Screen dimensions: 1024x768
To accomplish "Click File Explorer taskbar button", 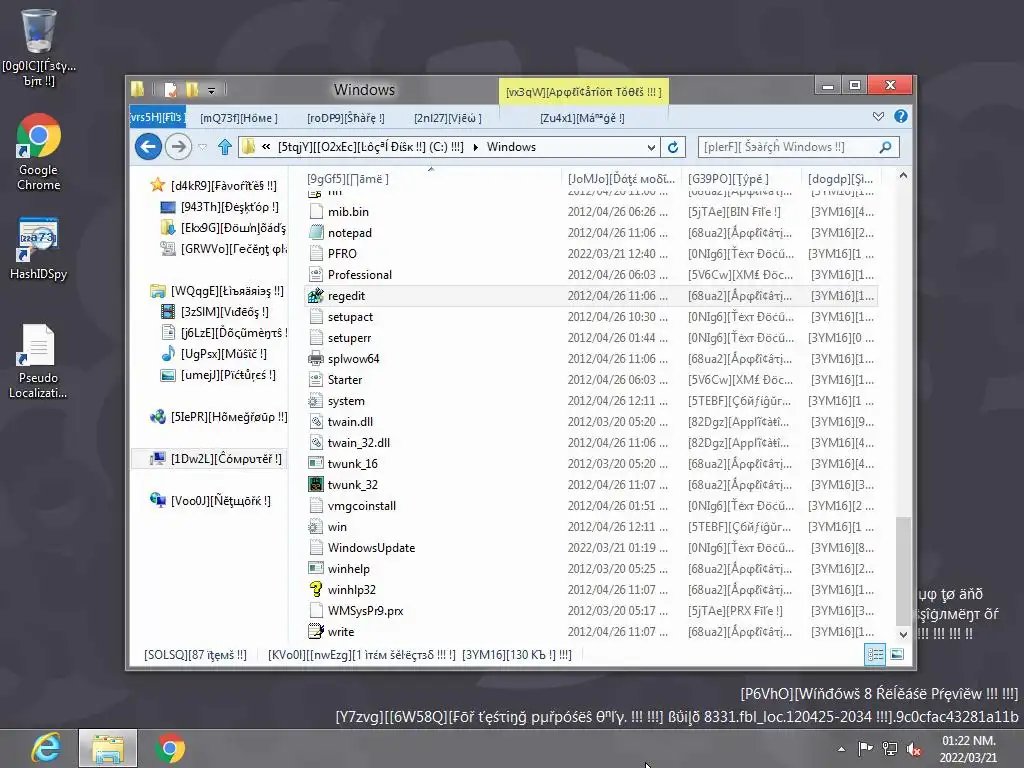I will coord(108,748).
